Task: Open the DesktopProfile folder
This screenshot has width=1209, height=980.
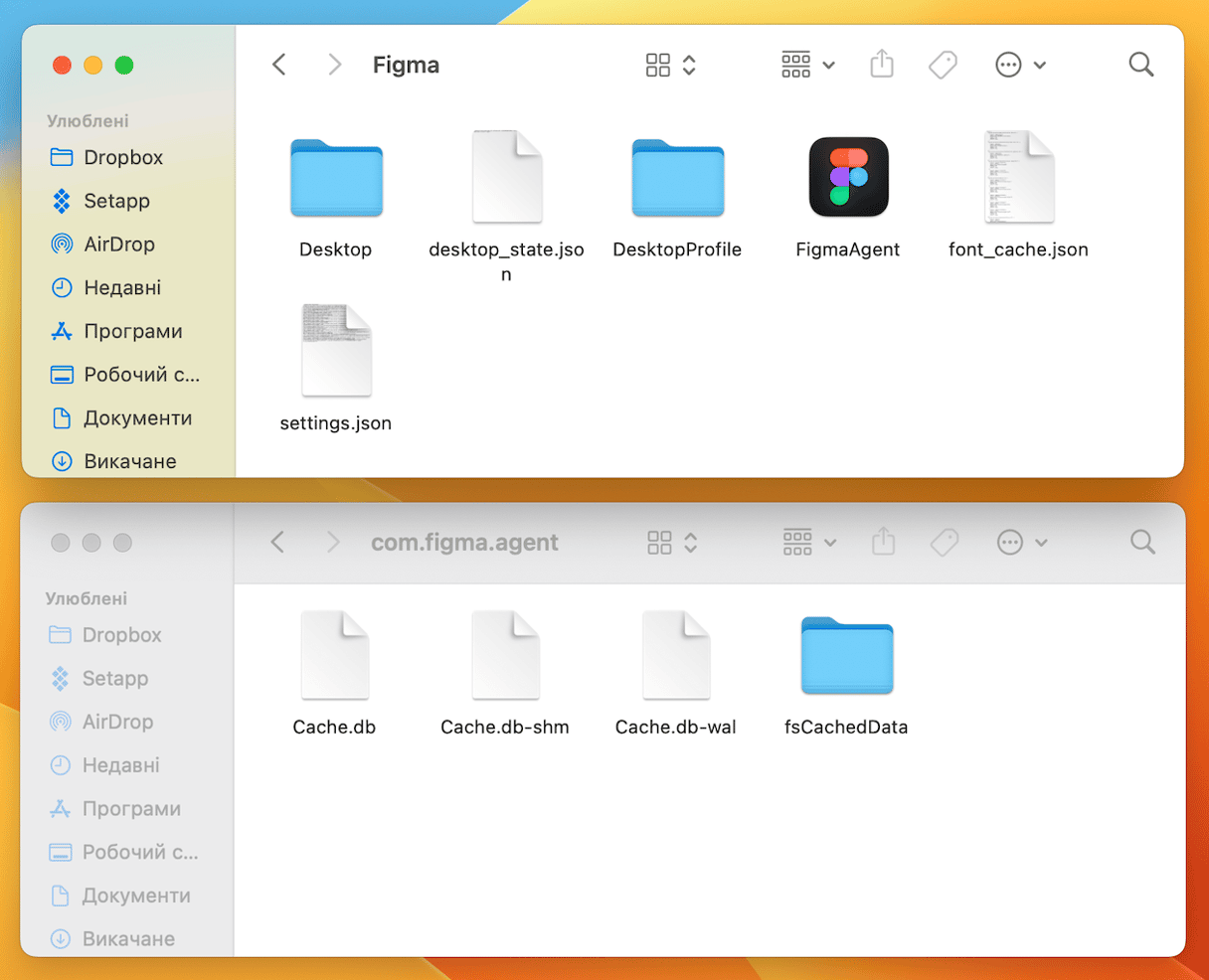Action: 677,178
